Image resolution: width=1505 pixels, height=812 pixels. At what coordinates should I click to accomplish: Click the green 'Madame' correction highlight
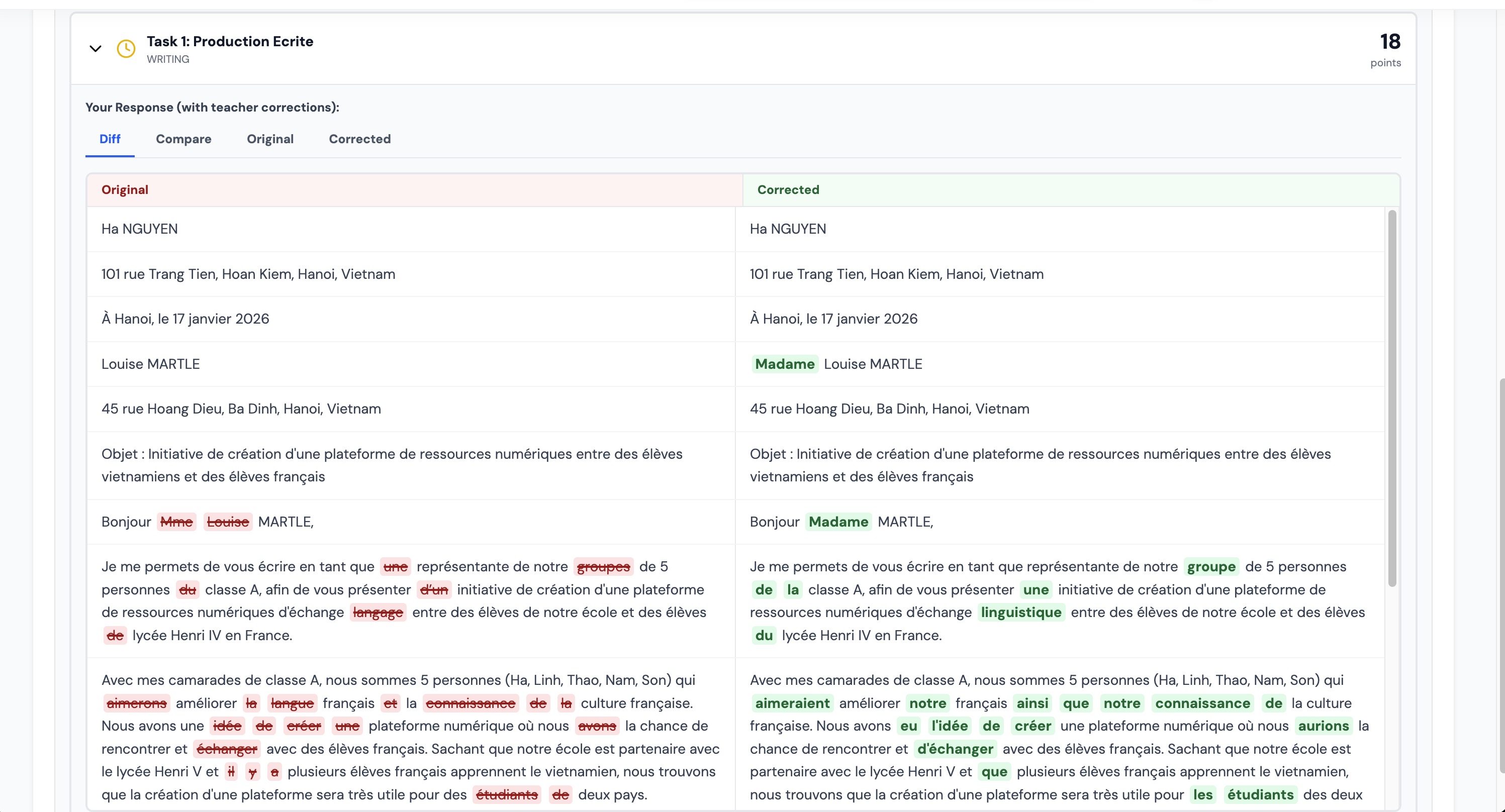(785, 364)
